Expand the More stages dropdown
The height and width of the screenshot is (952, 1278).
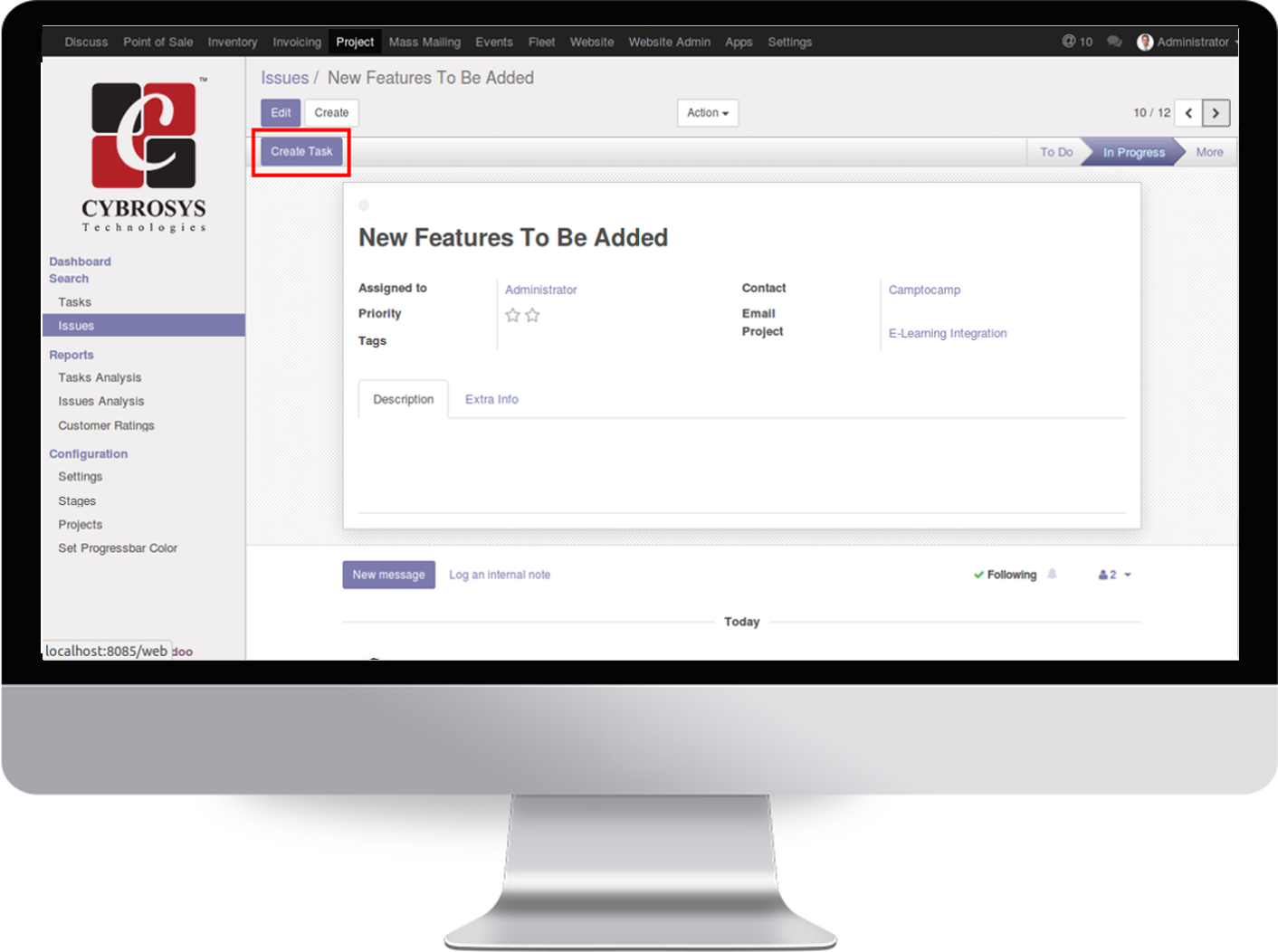coord(1209,152)
